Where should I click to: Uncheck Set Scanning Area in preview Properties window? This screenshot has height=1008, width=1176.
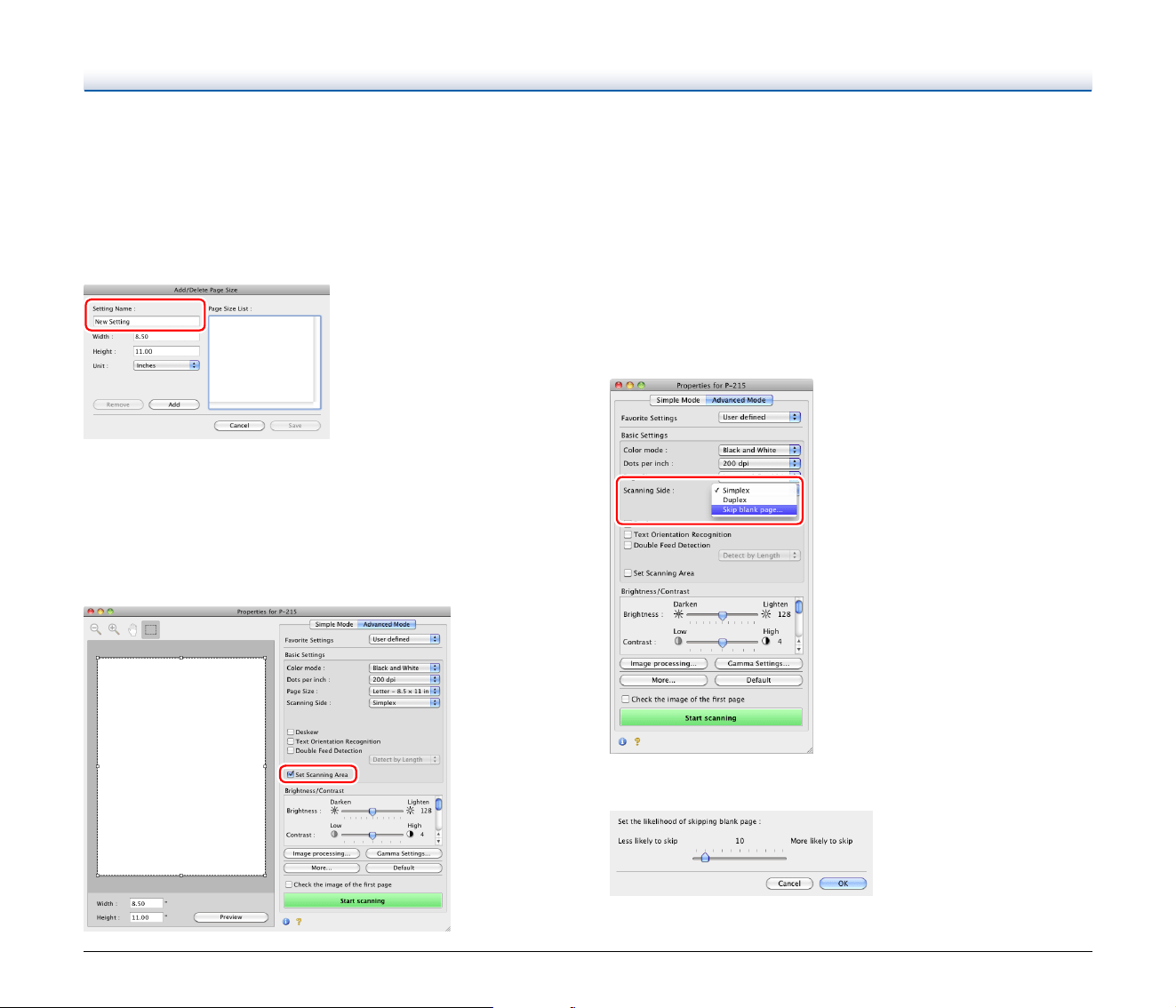pos(291,774)
